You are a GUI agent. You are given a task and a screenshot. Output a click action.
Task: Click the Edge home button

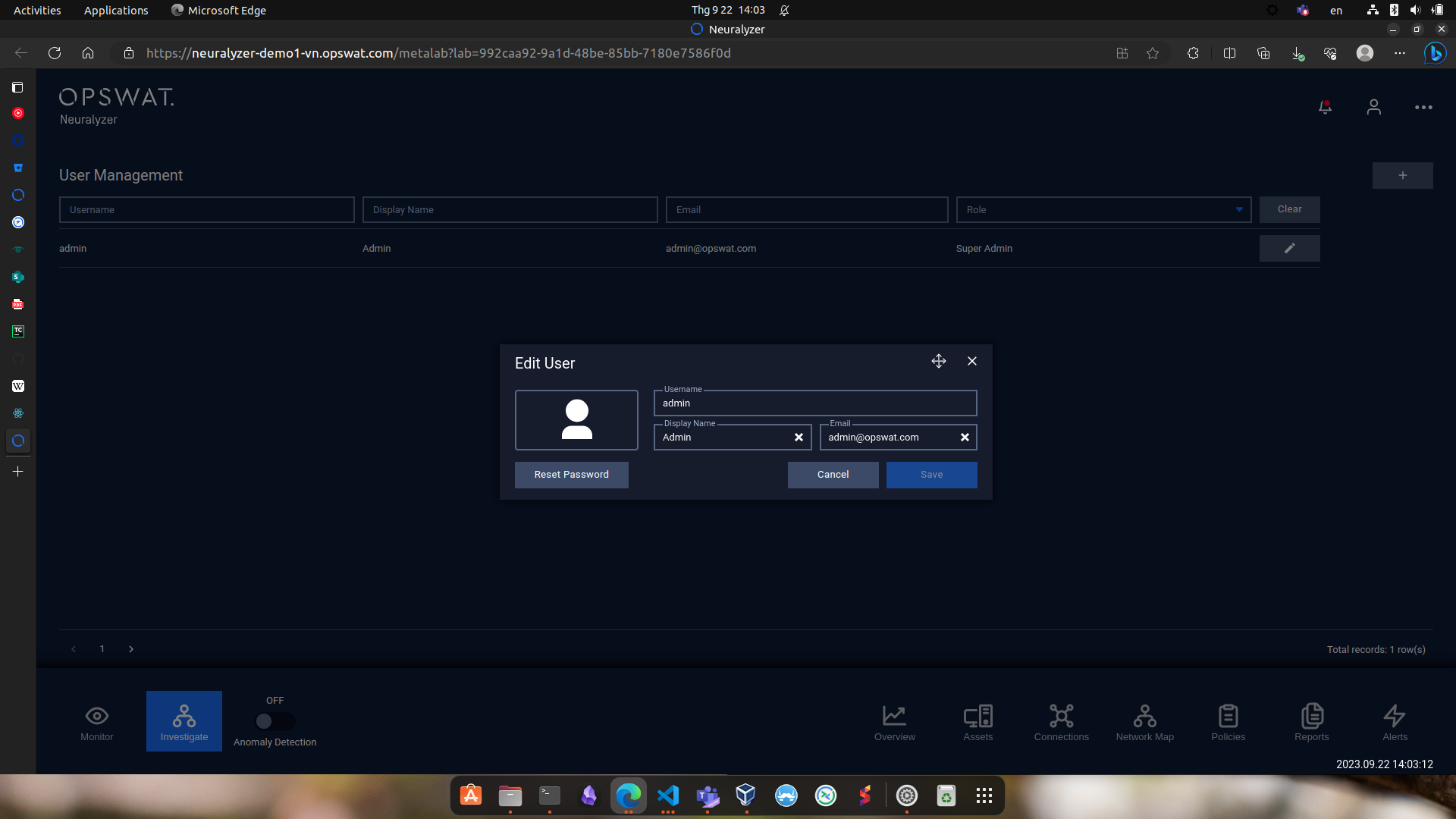tap(88, 53)
